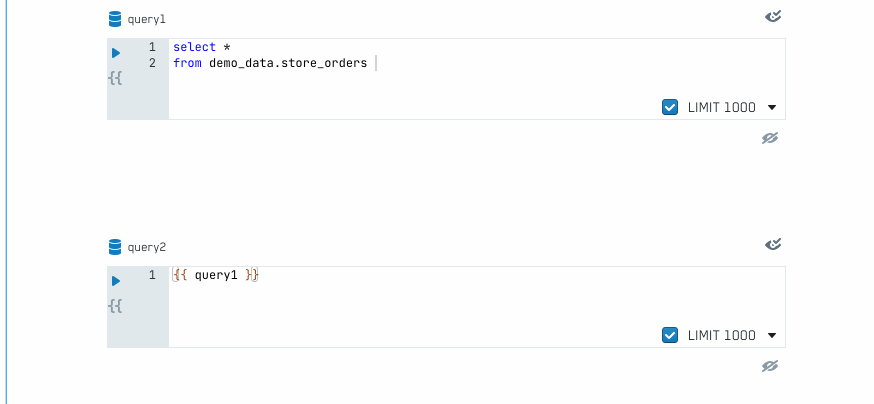874x404 pixels.
Task: Click the {{ query1 }} reference text
Action: [216, 275]
